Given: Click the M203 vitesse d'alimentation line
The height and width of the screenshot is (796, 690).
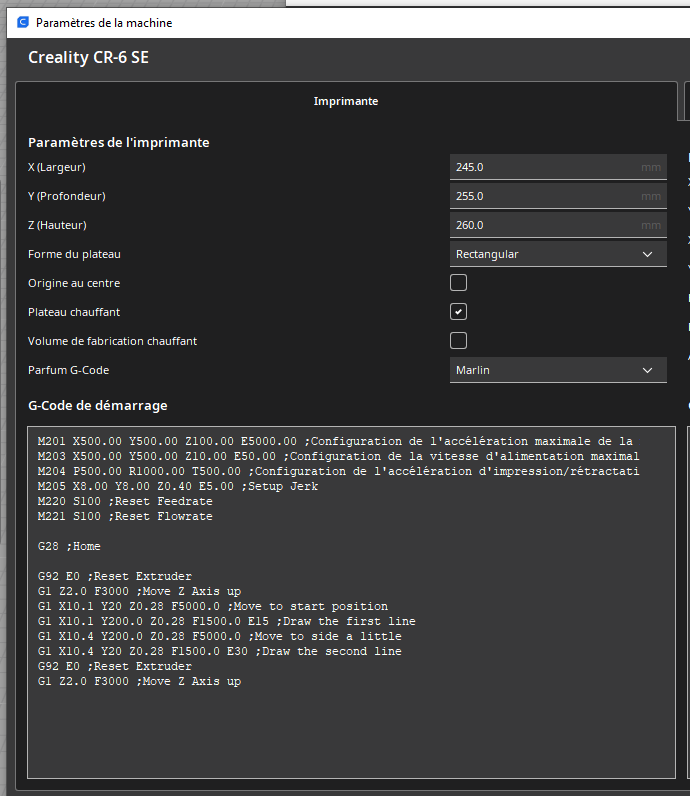Looking at the screenshot, I should pyautogui.click(x=338, y=456).
